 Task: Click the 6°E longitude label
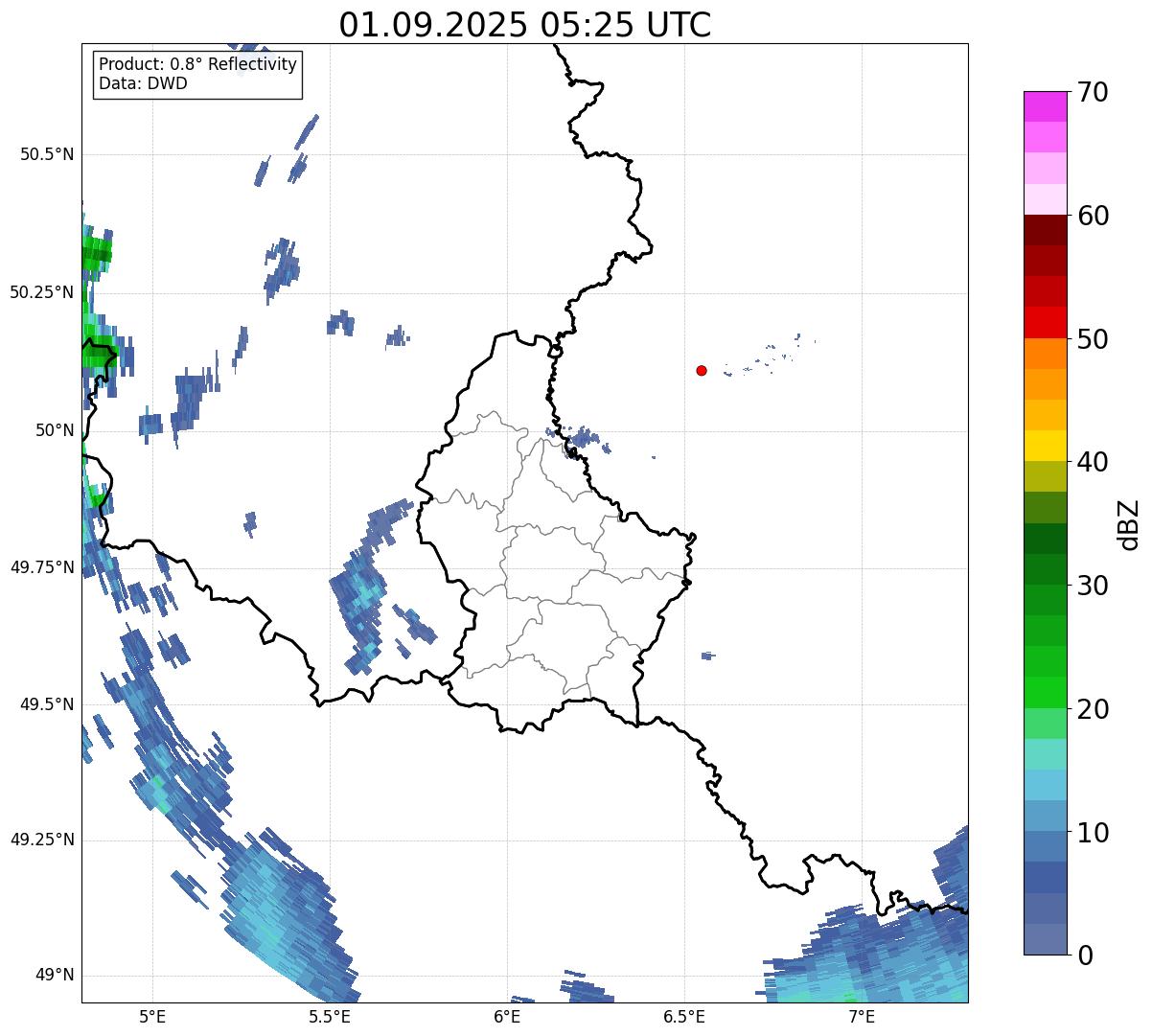pyautogui.click(x=507, y=1017)
